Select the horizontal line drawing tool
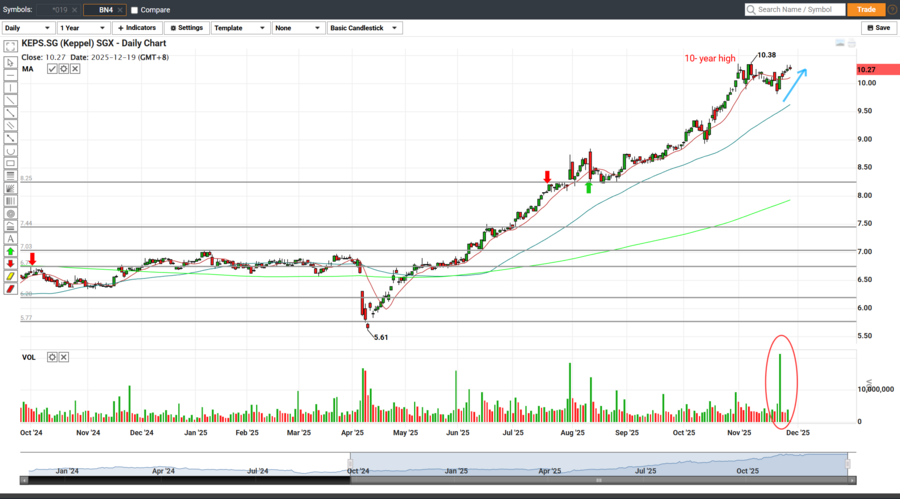This screenshot has height=499, width=900. pyautogui.click(x=10, y=75)
